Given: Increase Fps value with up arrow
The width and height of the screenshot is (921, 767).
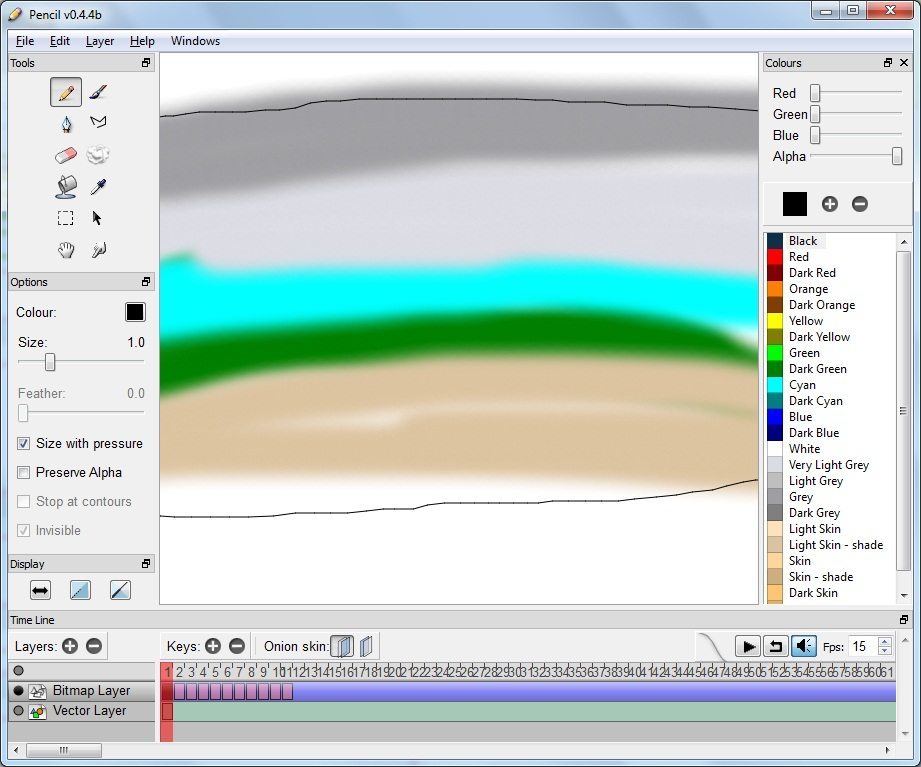Looking at the screenshot, I should [885, 641].
